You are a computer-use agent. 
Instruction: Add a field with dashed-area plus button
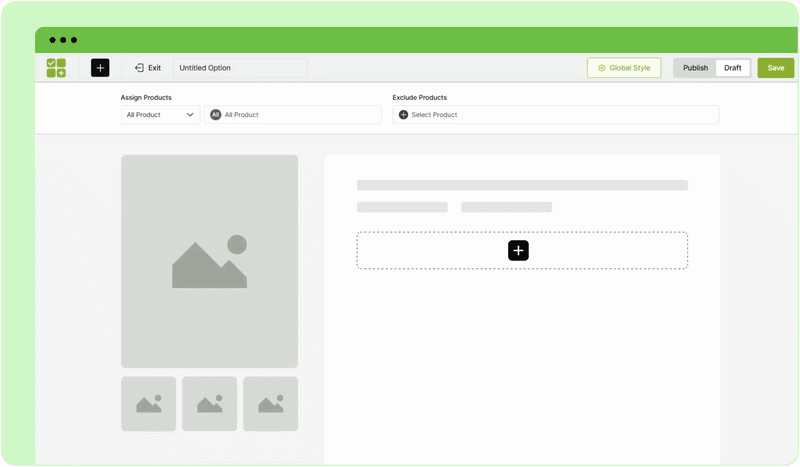(518, 251)
